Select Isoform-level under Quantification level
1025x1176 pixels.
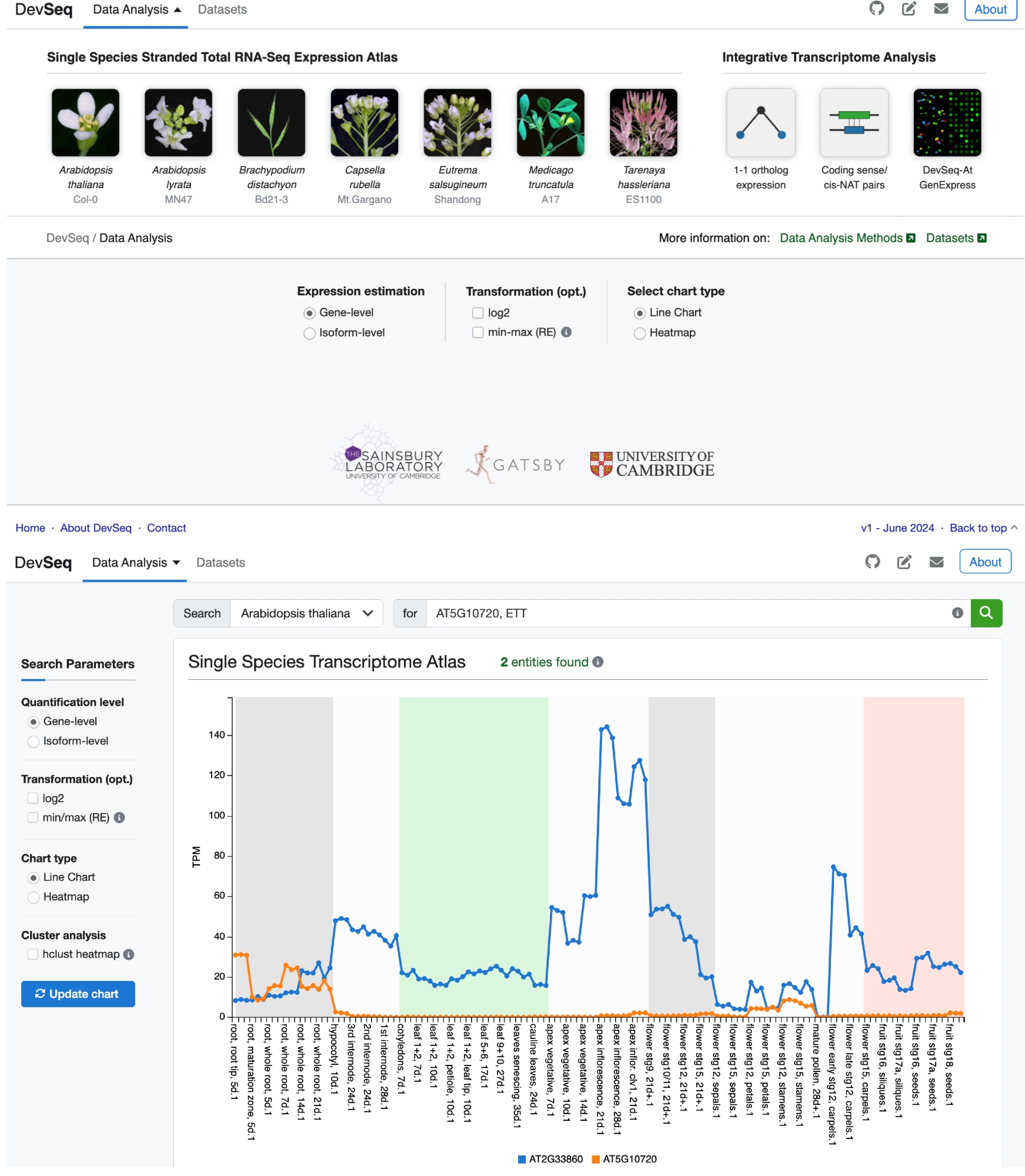click(34, 741)
